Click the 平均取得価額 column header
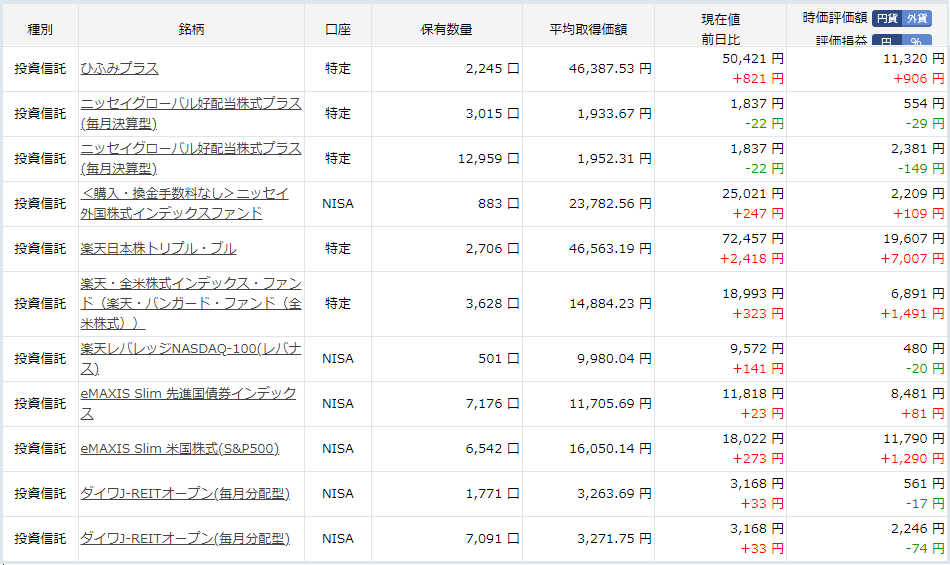Image resolution: width=950 pixels, height=565 pixels. (x=588, y=29)
